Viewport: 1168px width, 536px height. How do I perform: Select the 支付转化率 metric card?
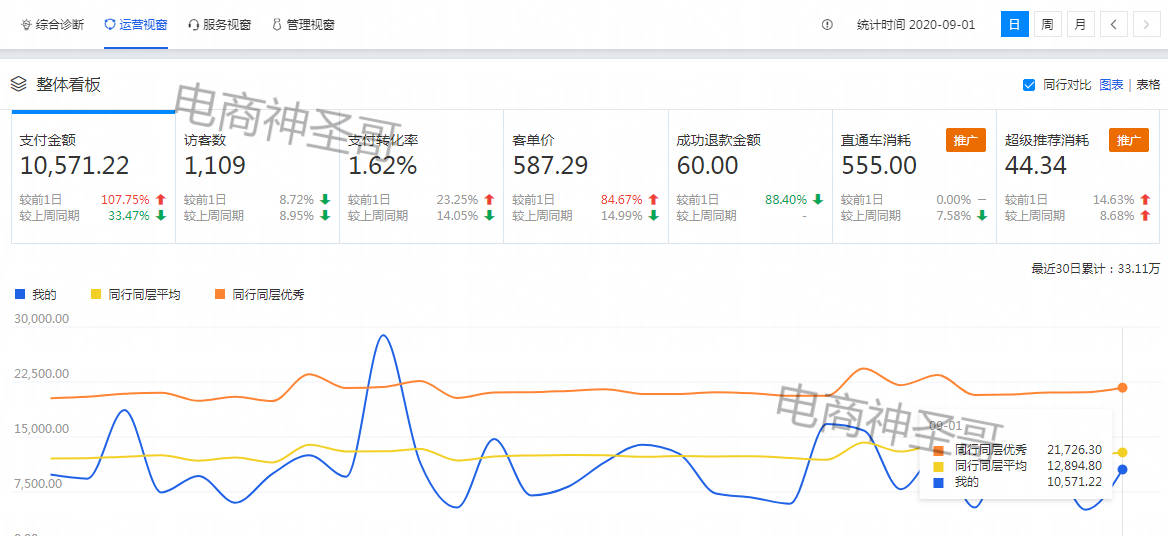click(422, 176)
